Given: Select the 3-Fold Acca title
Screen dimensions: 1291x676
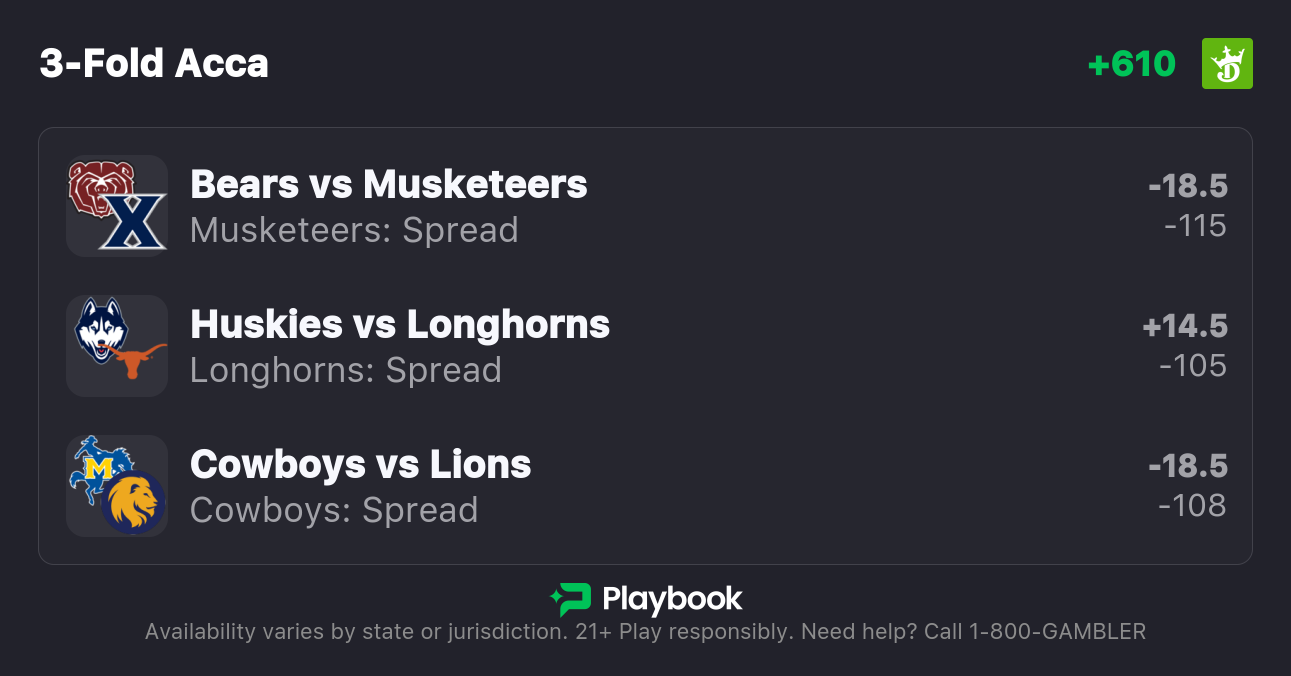Looking at the screenshot, I should pyautogui.click(x=154, y=64).
